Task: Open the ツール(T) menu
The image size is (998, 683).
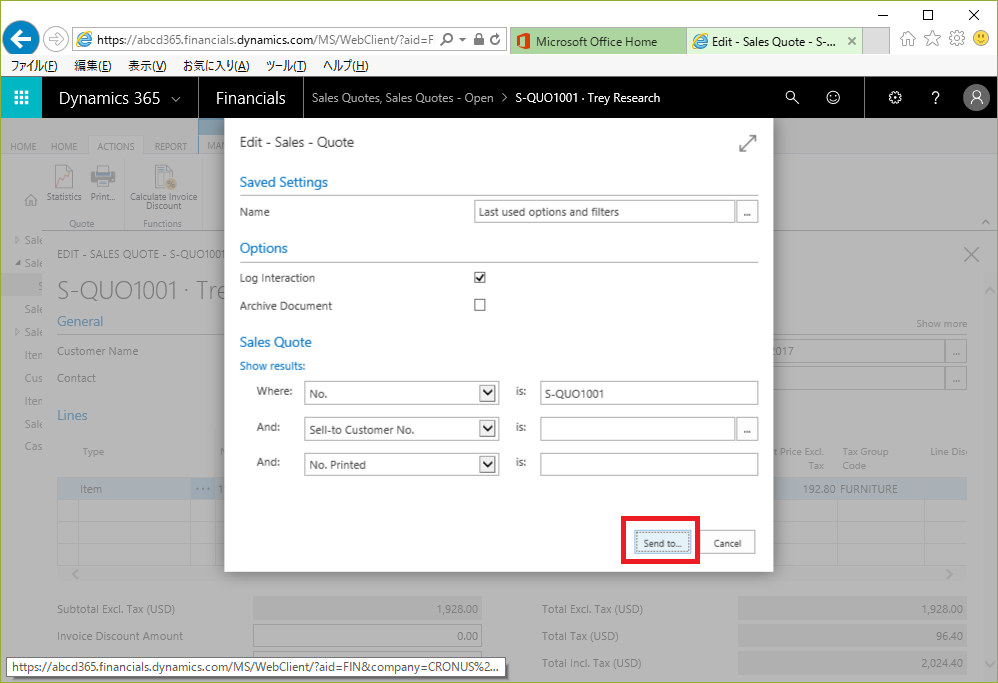Action: click(286, 66)
